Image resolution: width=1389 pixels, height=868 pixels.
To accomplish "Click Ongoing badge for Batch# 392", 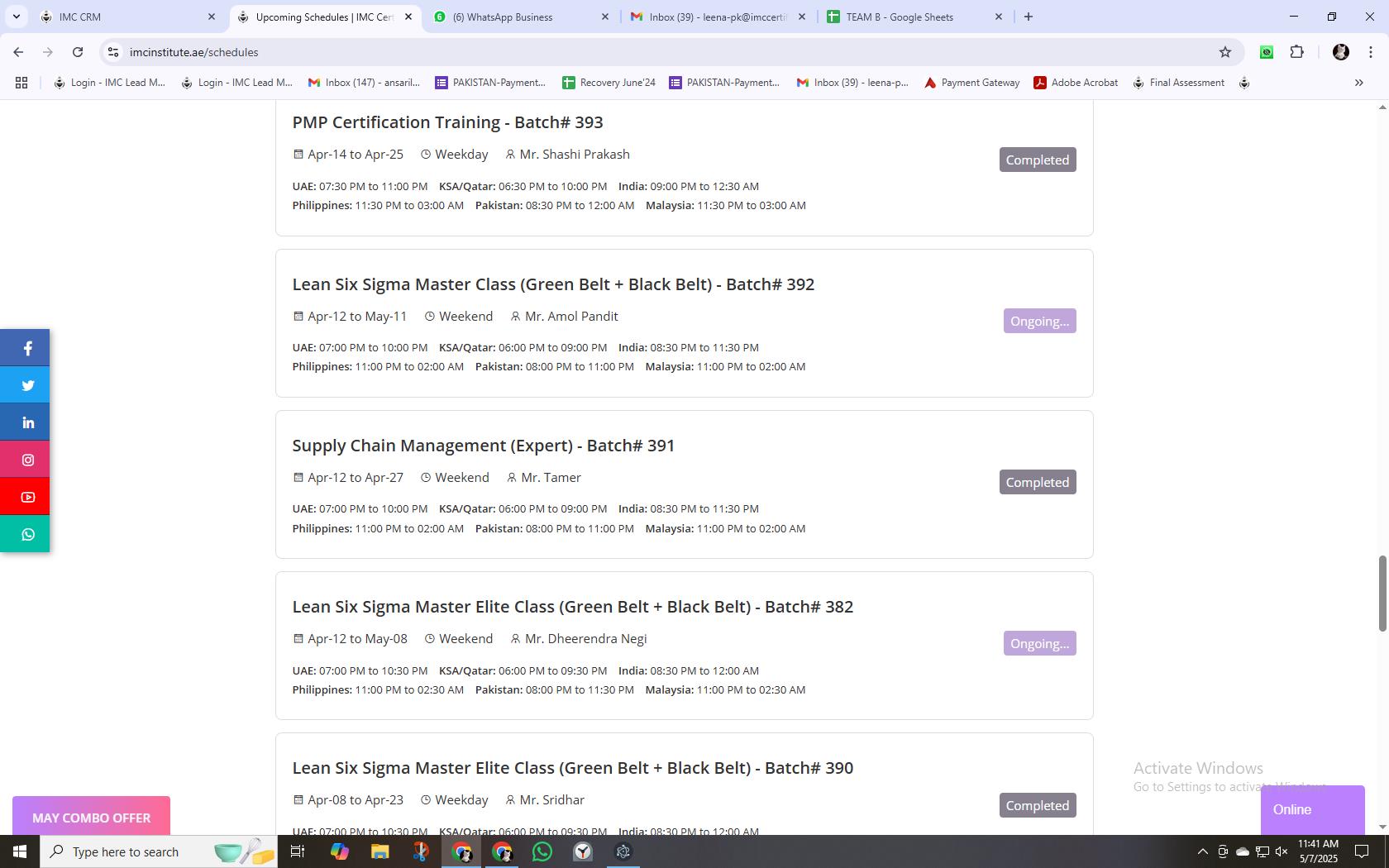I will click(1039, 321).
